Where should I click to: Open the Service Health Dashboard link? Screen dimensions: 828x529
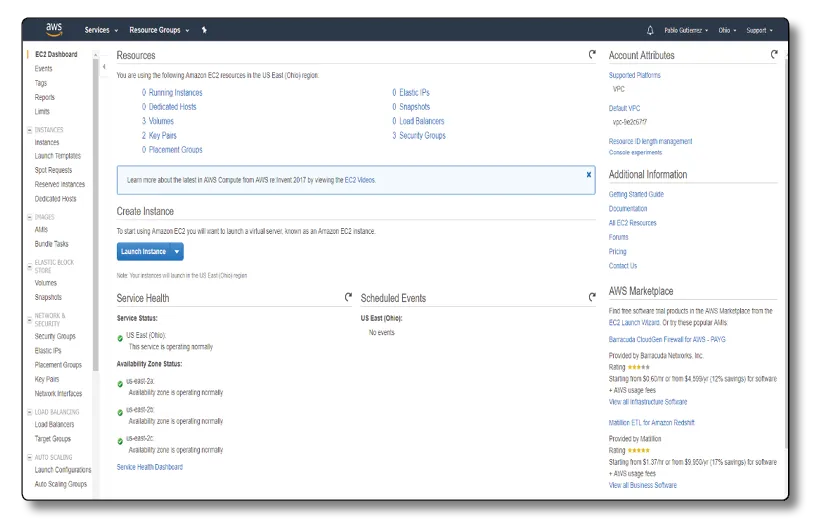coord(149,467)
